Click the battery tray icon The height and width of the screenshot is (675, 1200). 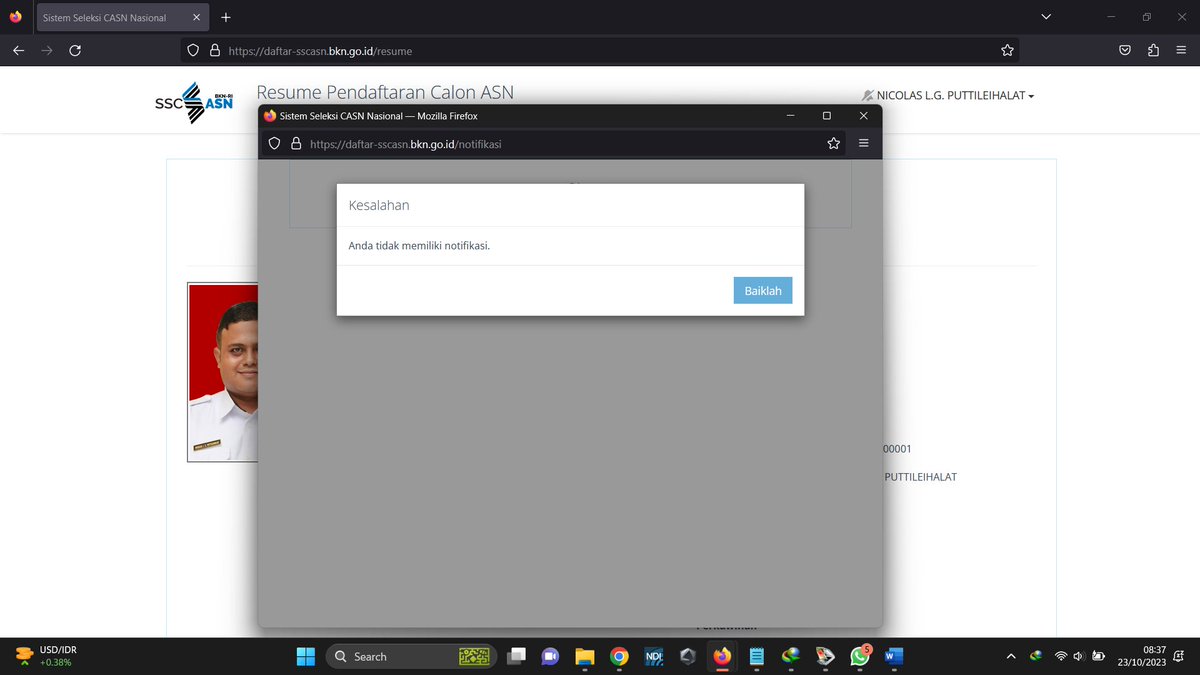coord(1100,656)
